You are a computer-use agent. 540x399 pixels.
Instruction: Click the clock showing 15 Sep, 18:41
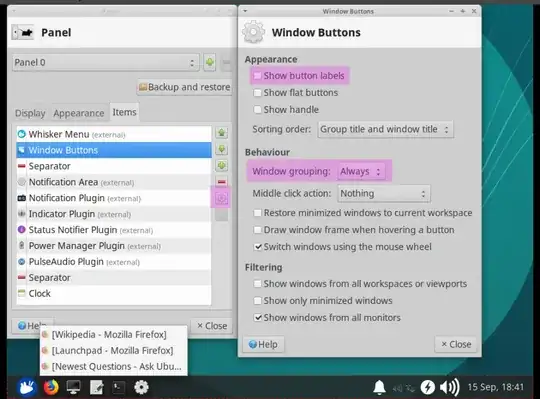[x=496, y=387]
